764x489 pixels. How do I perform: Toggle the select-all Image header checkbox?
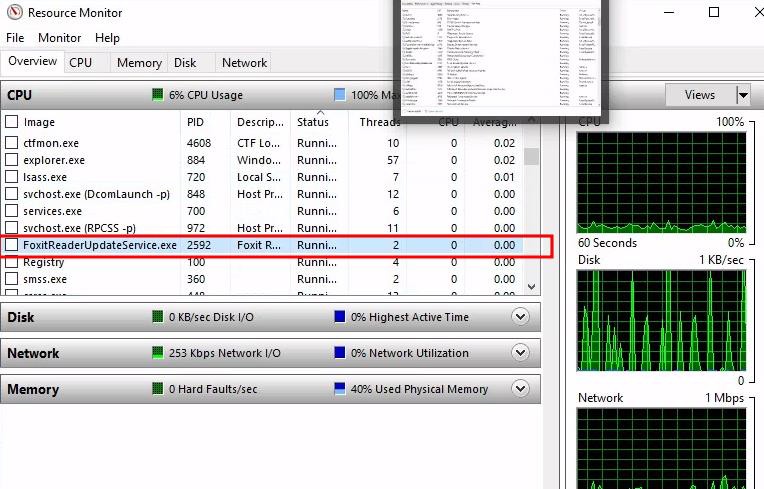pos(12,122)
